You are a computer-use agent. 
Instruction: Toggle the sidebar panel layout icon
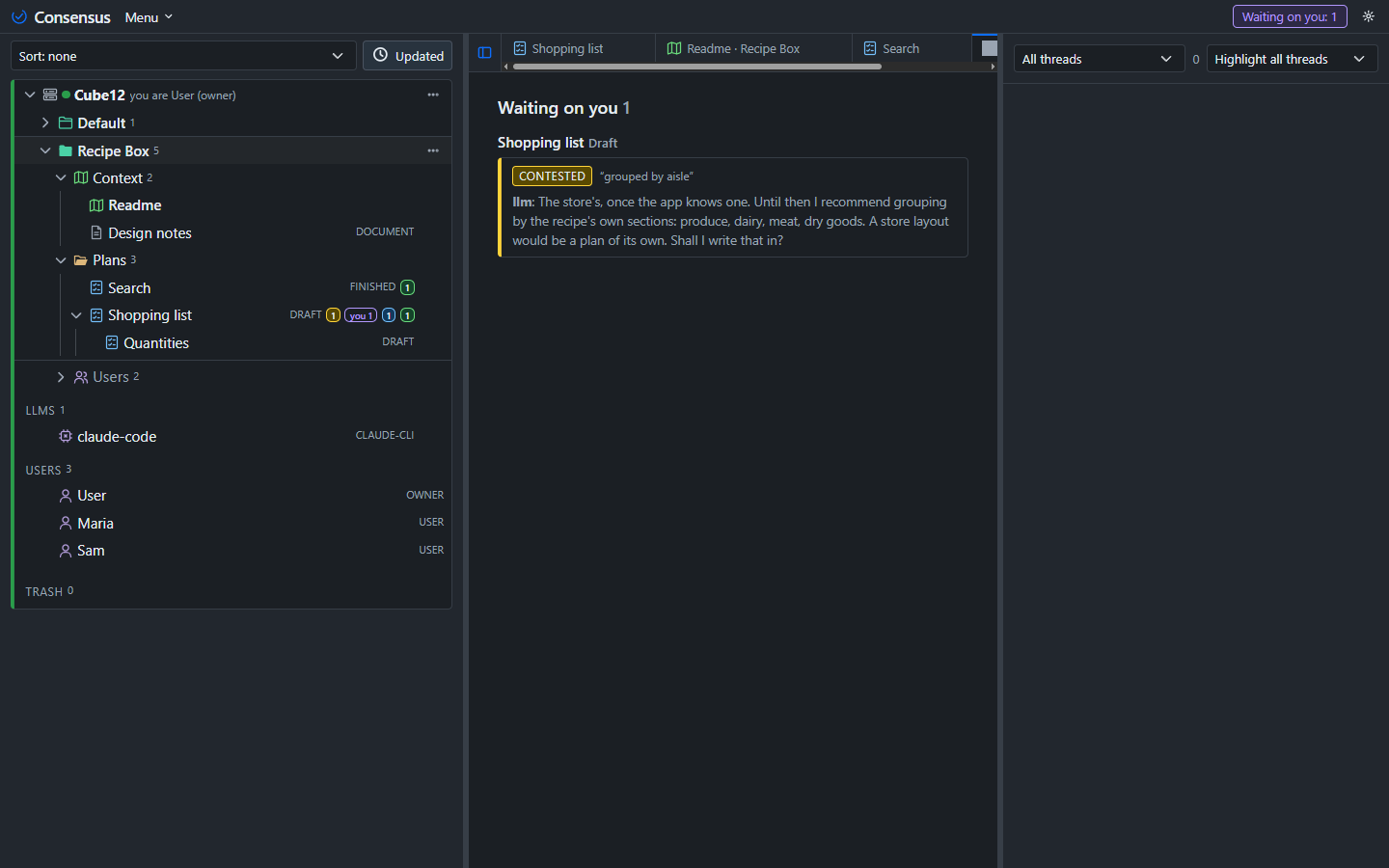[x=485, y=52]
